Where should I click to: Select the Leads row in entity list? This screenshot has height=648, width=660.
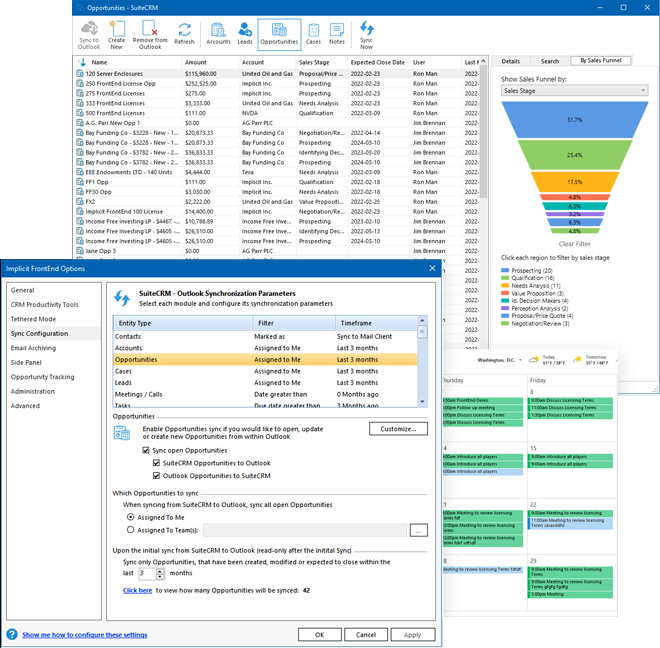point(266,382)
